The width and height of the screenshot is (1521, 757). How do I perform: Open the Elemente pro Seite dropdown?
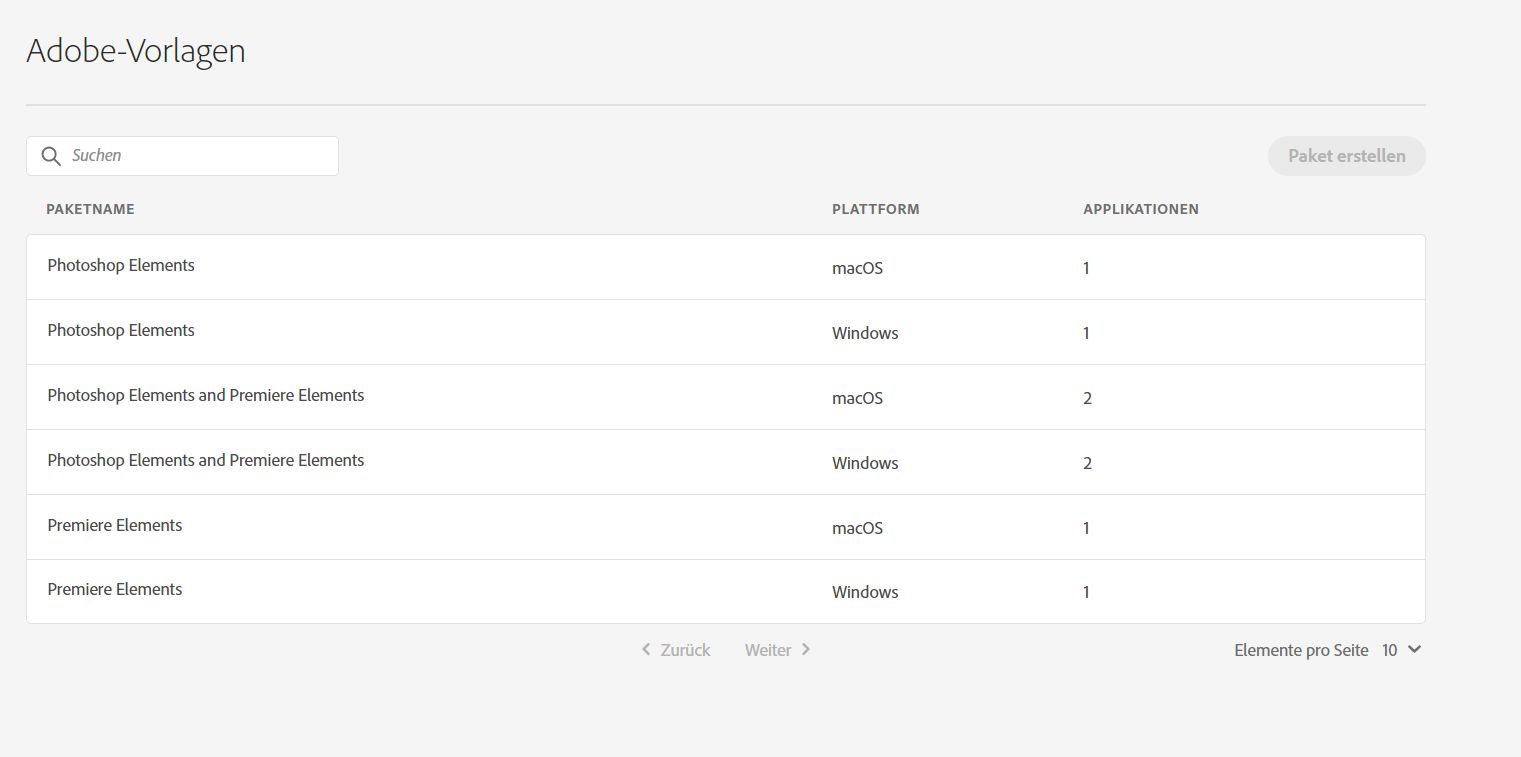point(1402,650)
